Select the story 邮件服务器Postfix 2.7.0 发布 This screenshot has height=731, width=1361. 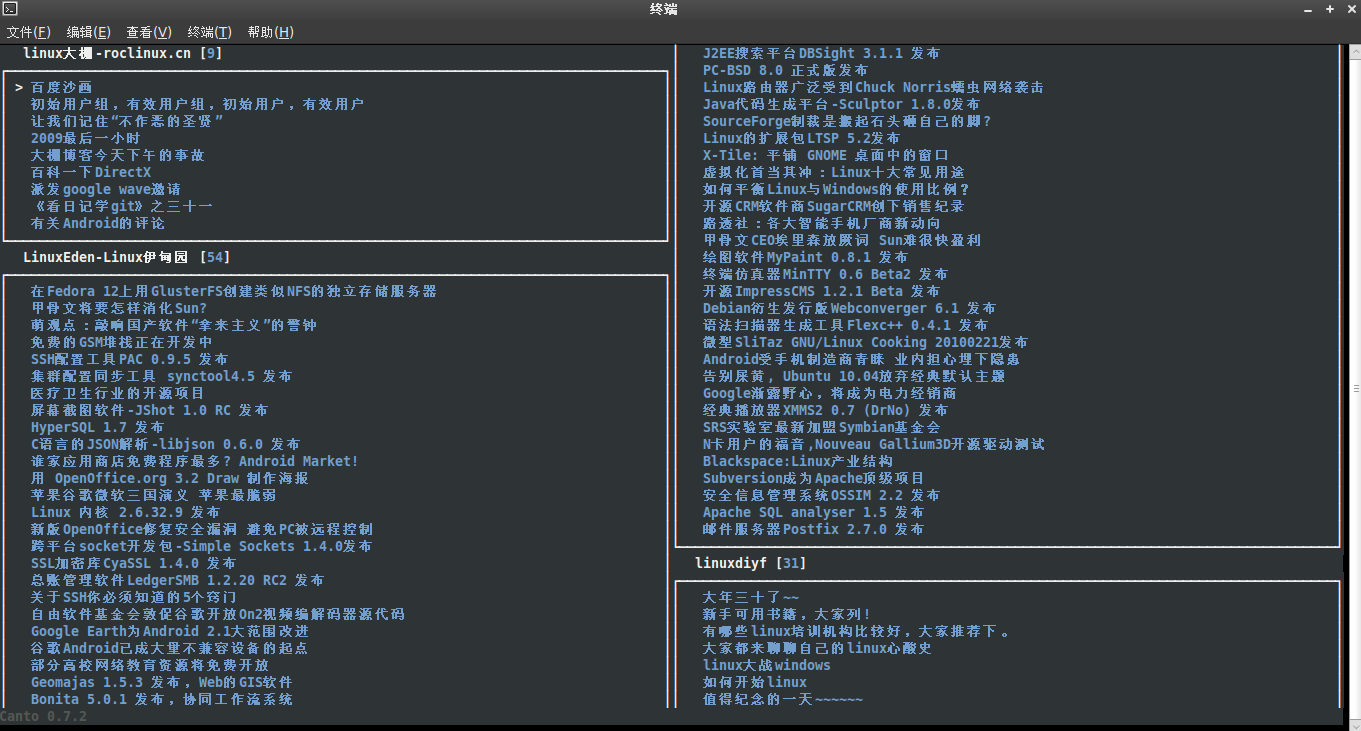tap(813, 530)
